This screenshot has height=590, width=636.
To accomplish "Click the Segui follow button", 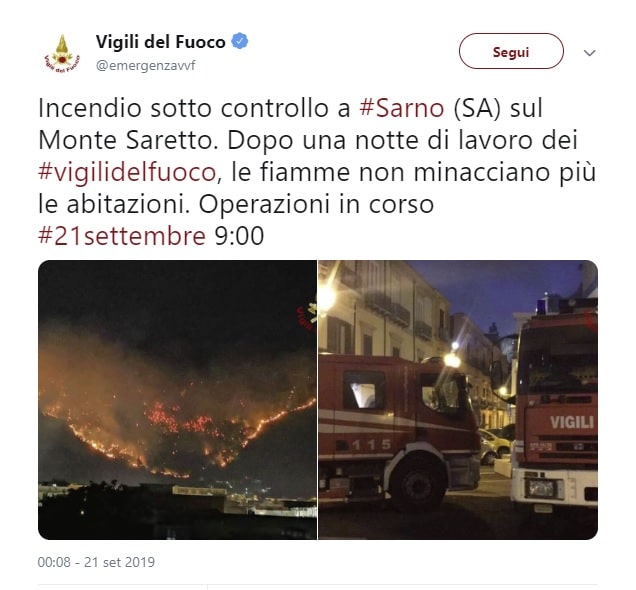I will click(x=511, y=51).
